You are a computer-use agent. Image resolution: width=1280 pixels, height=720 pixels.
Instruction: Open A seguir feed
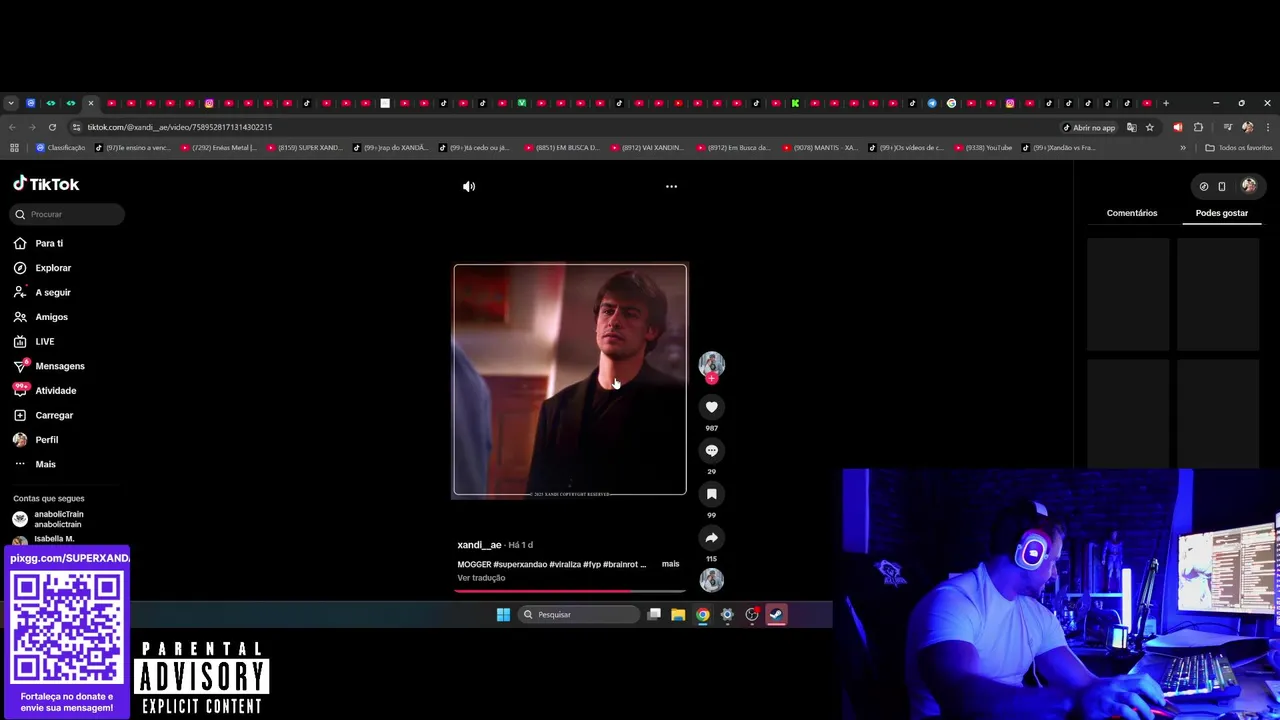(53, 292)
